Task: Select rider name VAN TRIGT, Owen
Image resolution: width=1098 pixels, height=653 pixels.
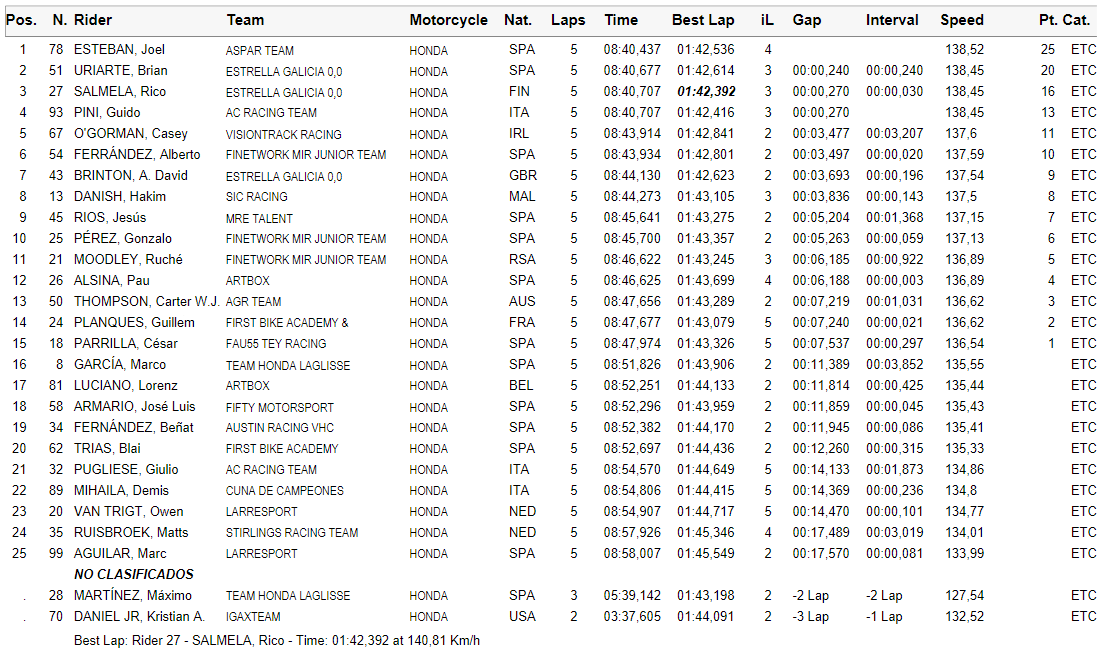Action: click(x=129, y=512)
